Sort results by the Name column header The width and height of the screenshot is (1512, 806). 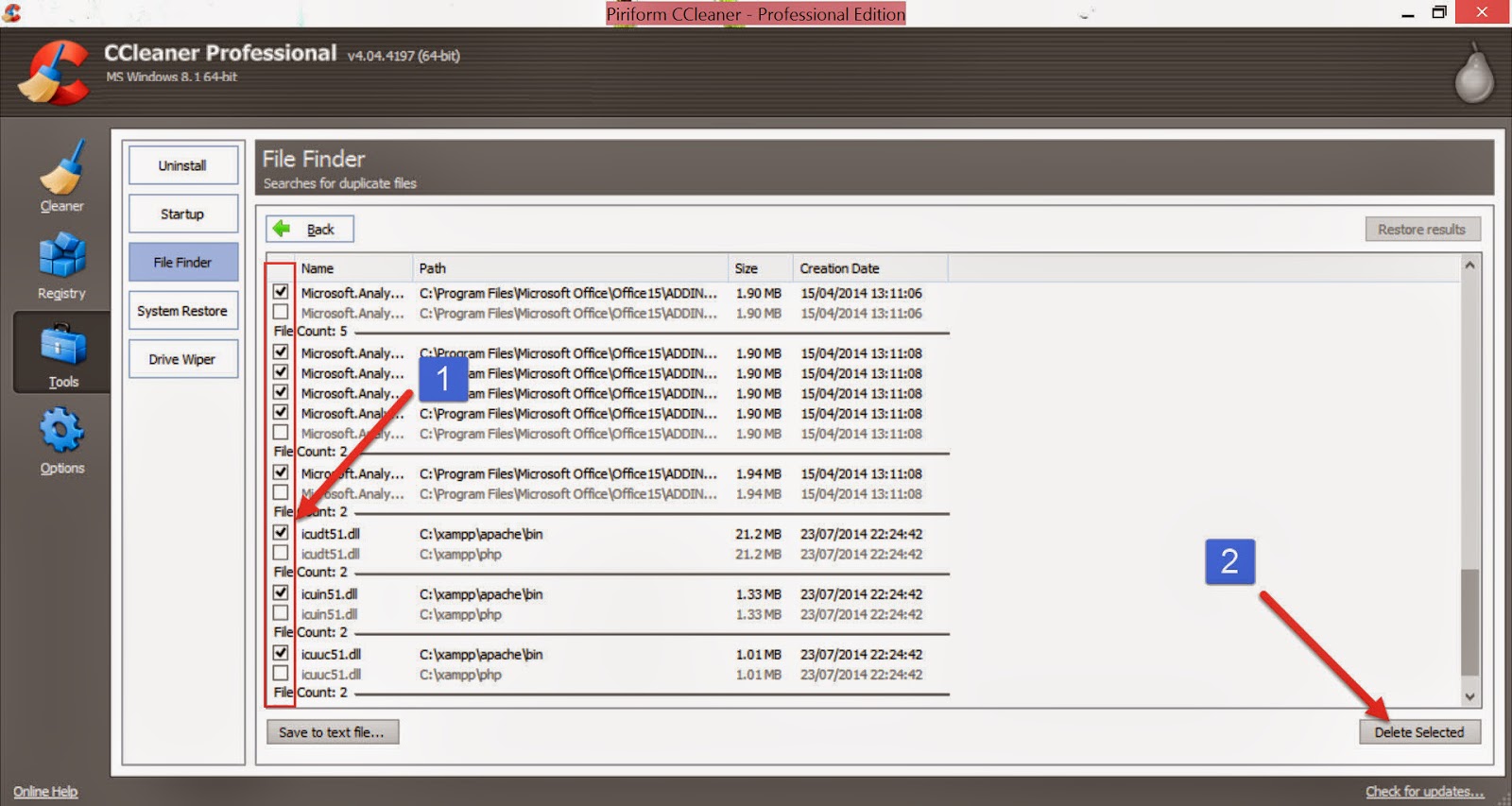tap(354, 268)
